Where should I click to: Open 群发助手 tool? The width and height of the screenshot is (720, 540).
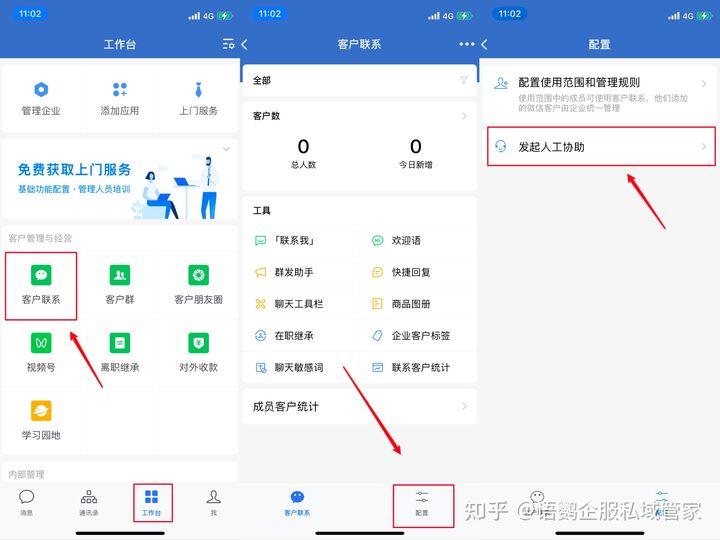[x=294, y=272]
